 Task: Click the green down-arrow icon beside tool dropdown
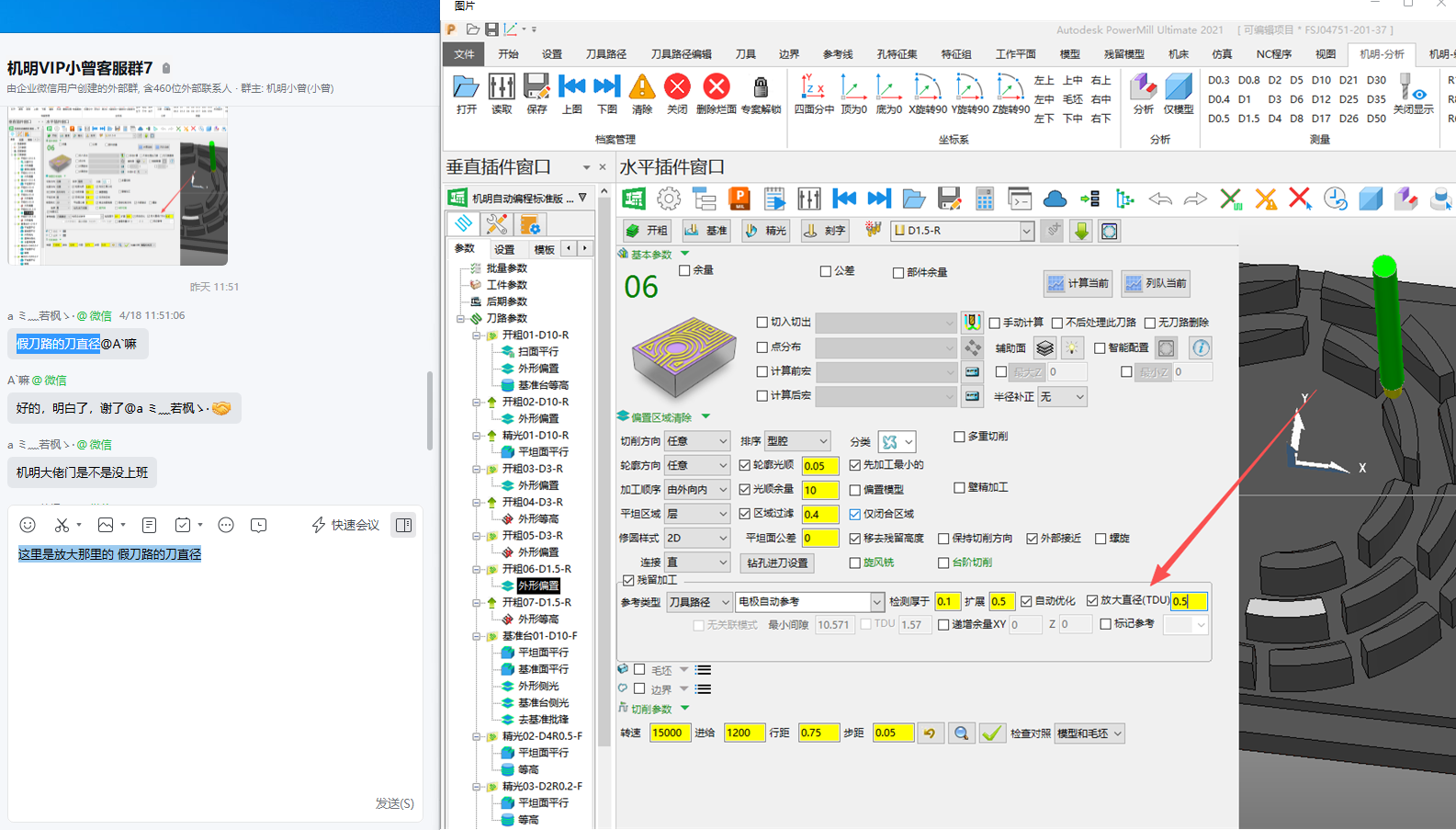(x=1081, y=231)
